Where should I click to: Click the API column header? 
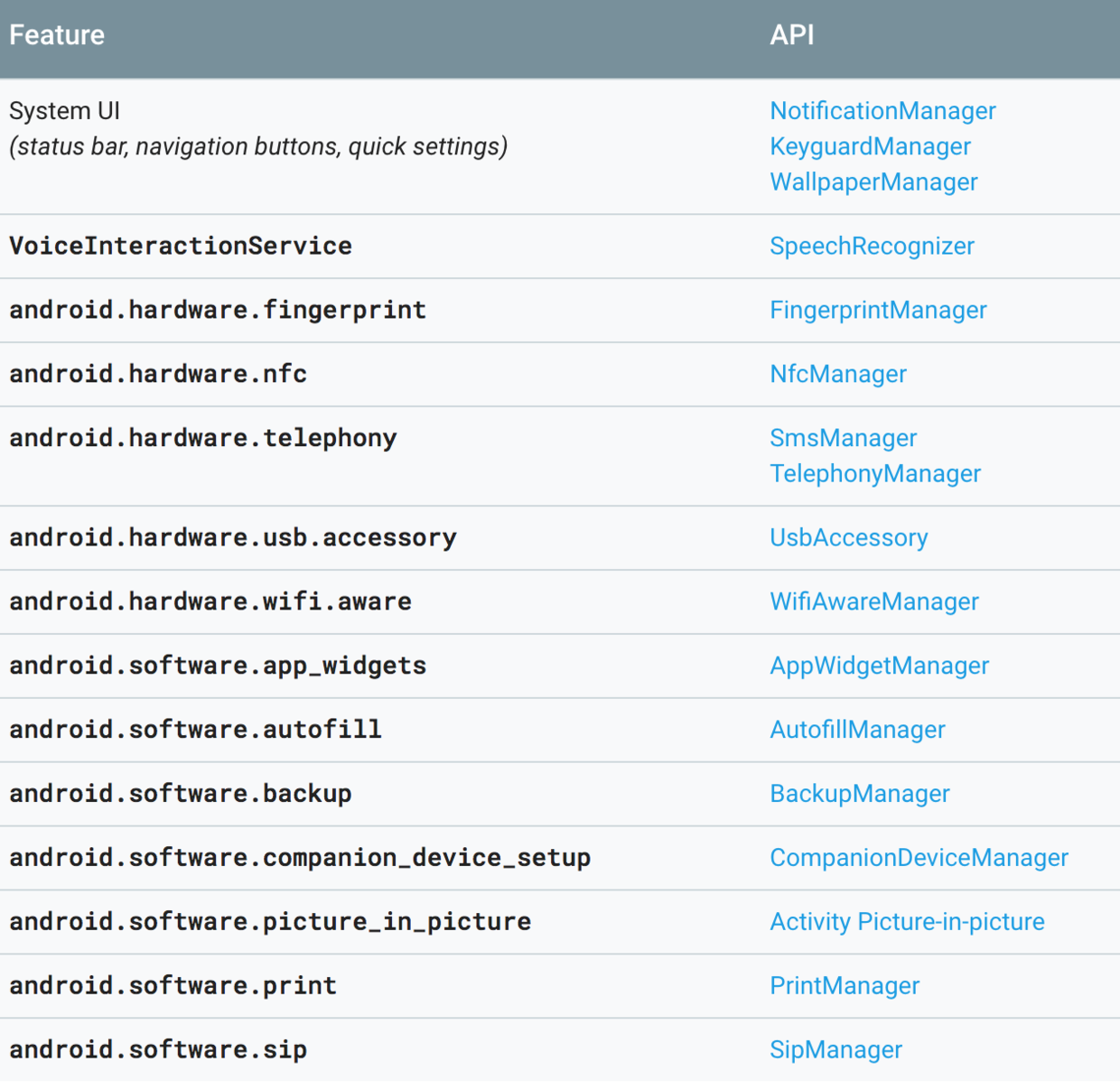(x=791, y=35)
